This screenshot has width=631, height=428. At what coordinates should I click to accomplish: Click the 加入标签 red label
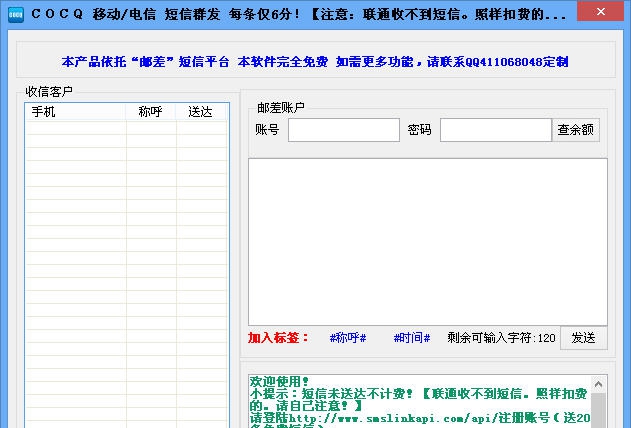278,338
